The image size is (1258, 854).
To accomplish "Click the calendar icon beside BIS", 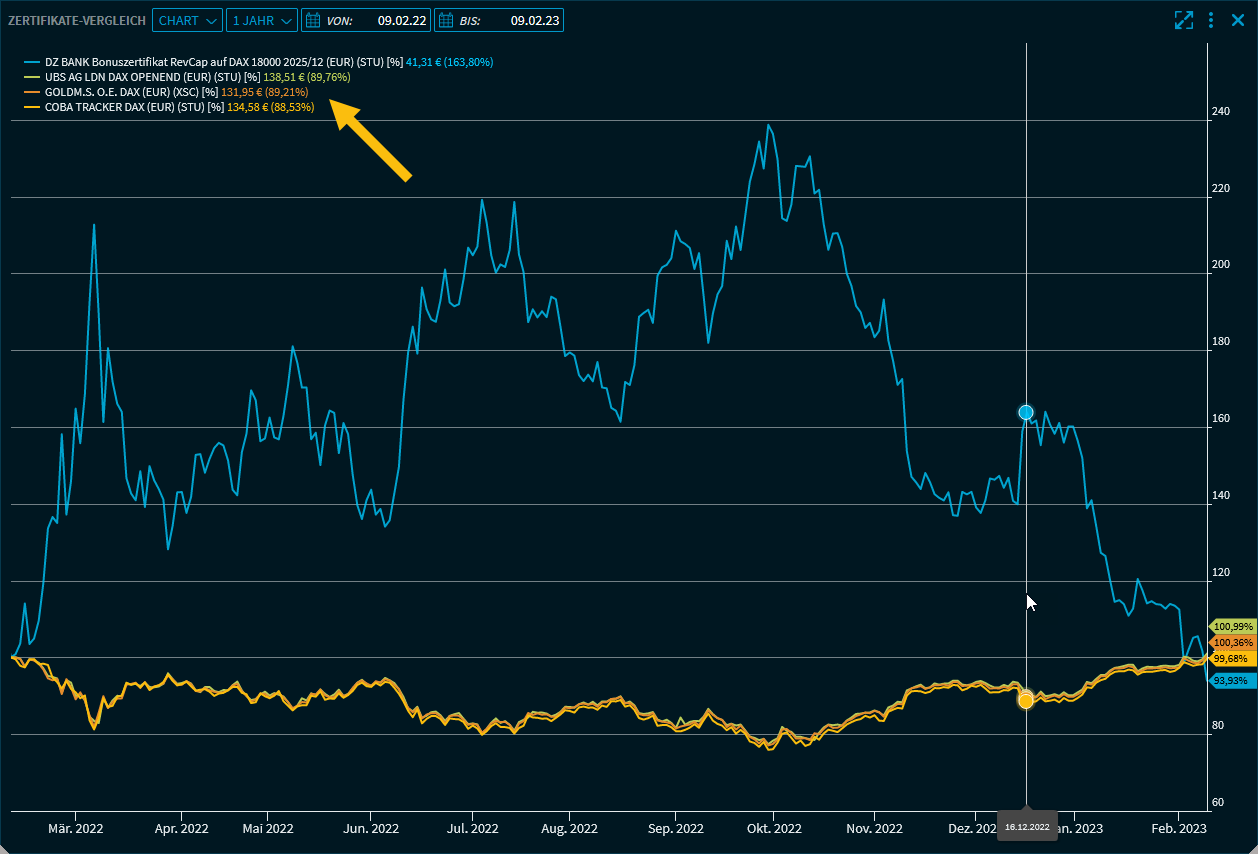I will click(x=446, y=20).
